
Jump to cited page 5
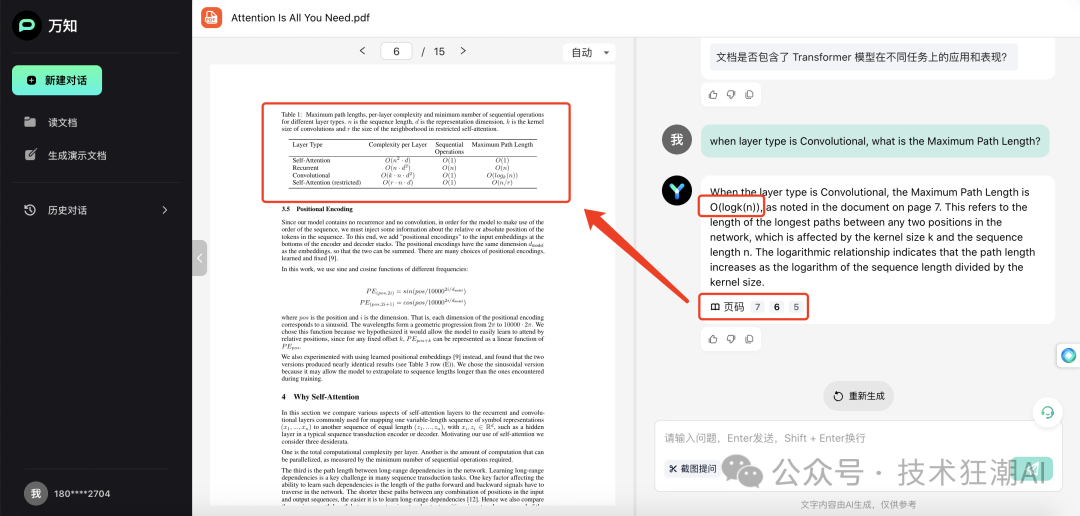(796, 307)
